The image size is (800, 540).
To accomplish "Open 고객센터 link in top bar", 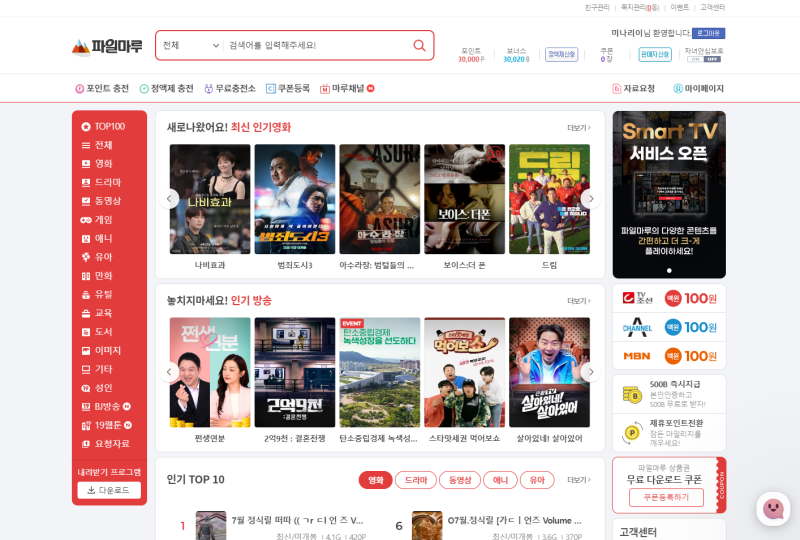I will click(712, 7).
